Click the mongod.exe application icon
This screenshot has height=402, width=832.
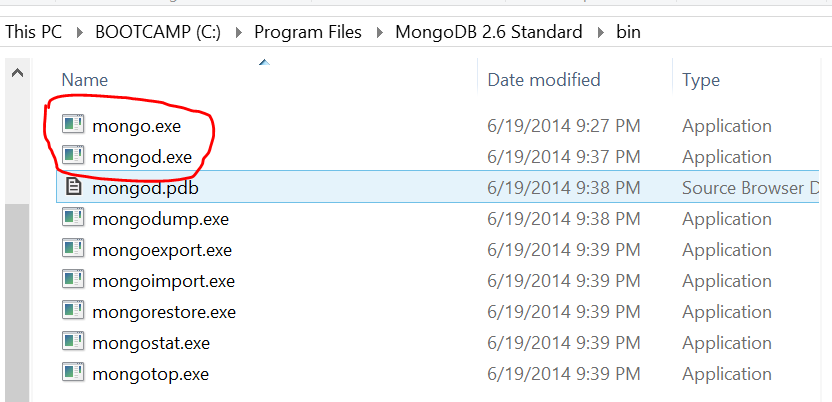point(72,156)
